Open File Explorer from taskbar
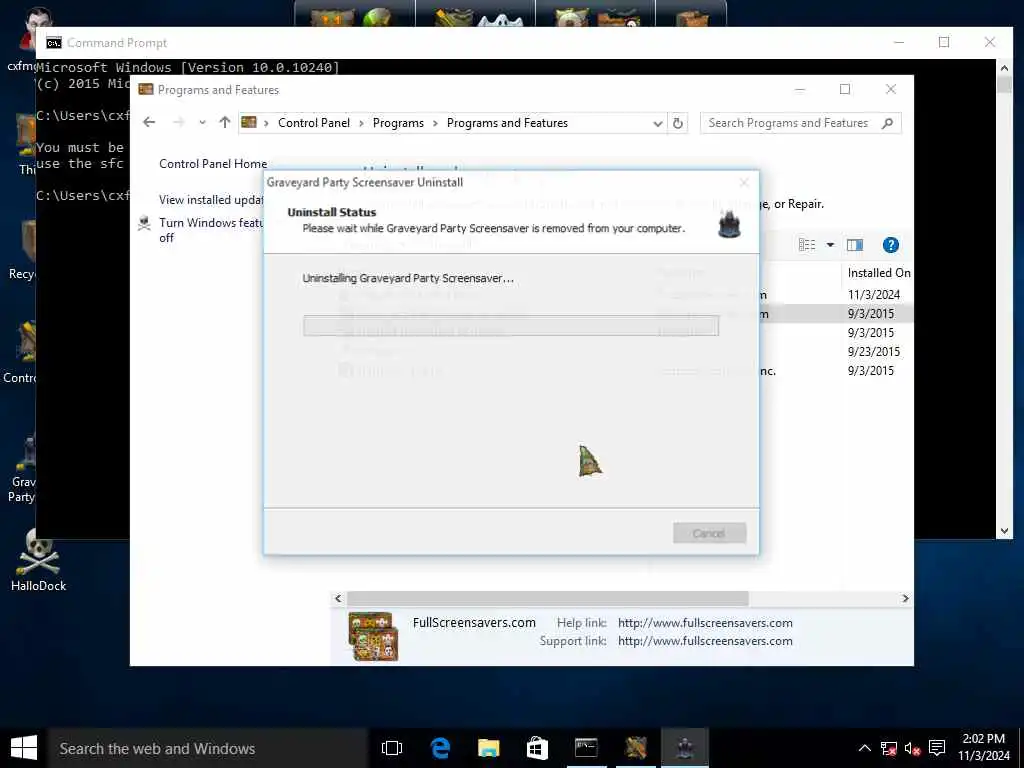Viewport: 1024px width, 768px height. [488, 748]
